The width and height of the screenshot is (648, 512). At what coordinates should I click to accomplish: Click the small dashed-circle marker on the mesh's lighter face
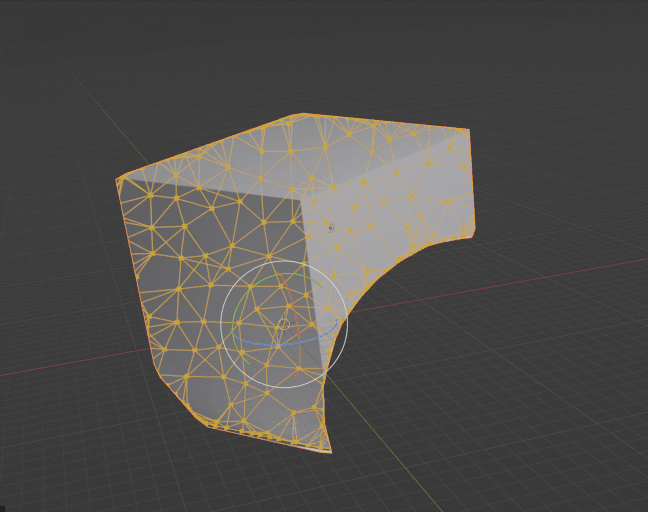click(331, 228)
